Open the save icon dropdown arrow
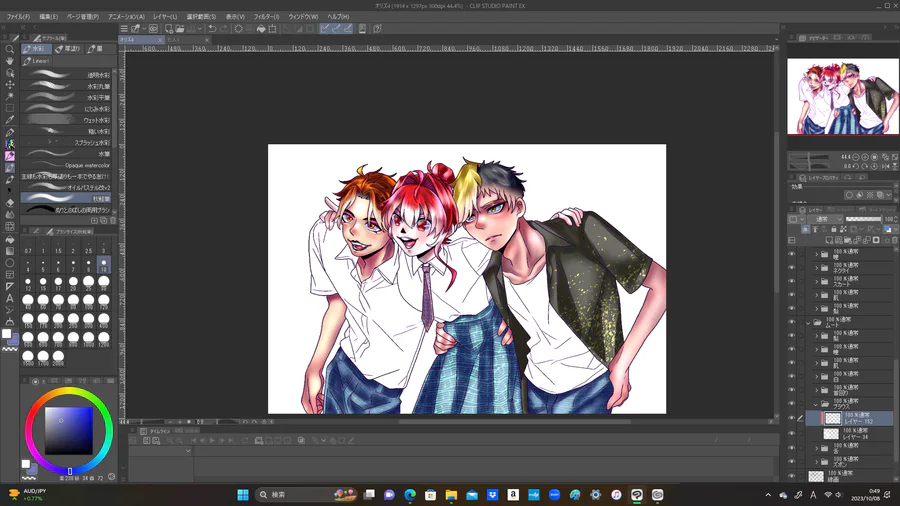Screen dimensions: 900x506 [x=199, y=29]
